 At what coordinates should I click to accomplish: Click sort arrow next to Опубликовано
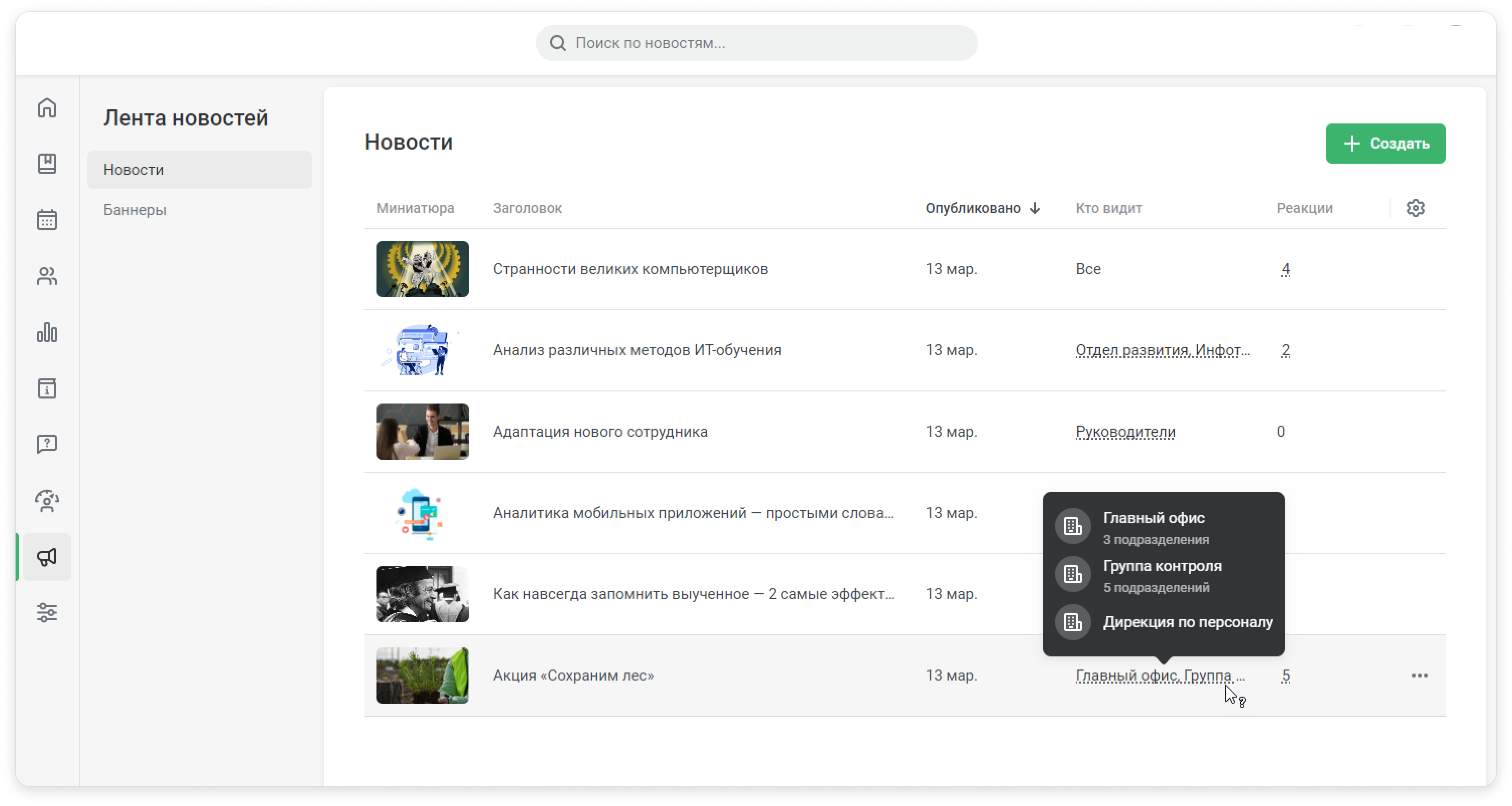pyautogui.click(x=1035, y=208)
